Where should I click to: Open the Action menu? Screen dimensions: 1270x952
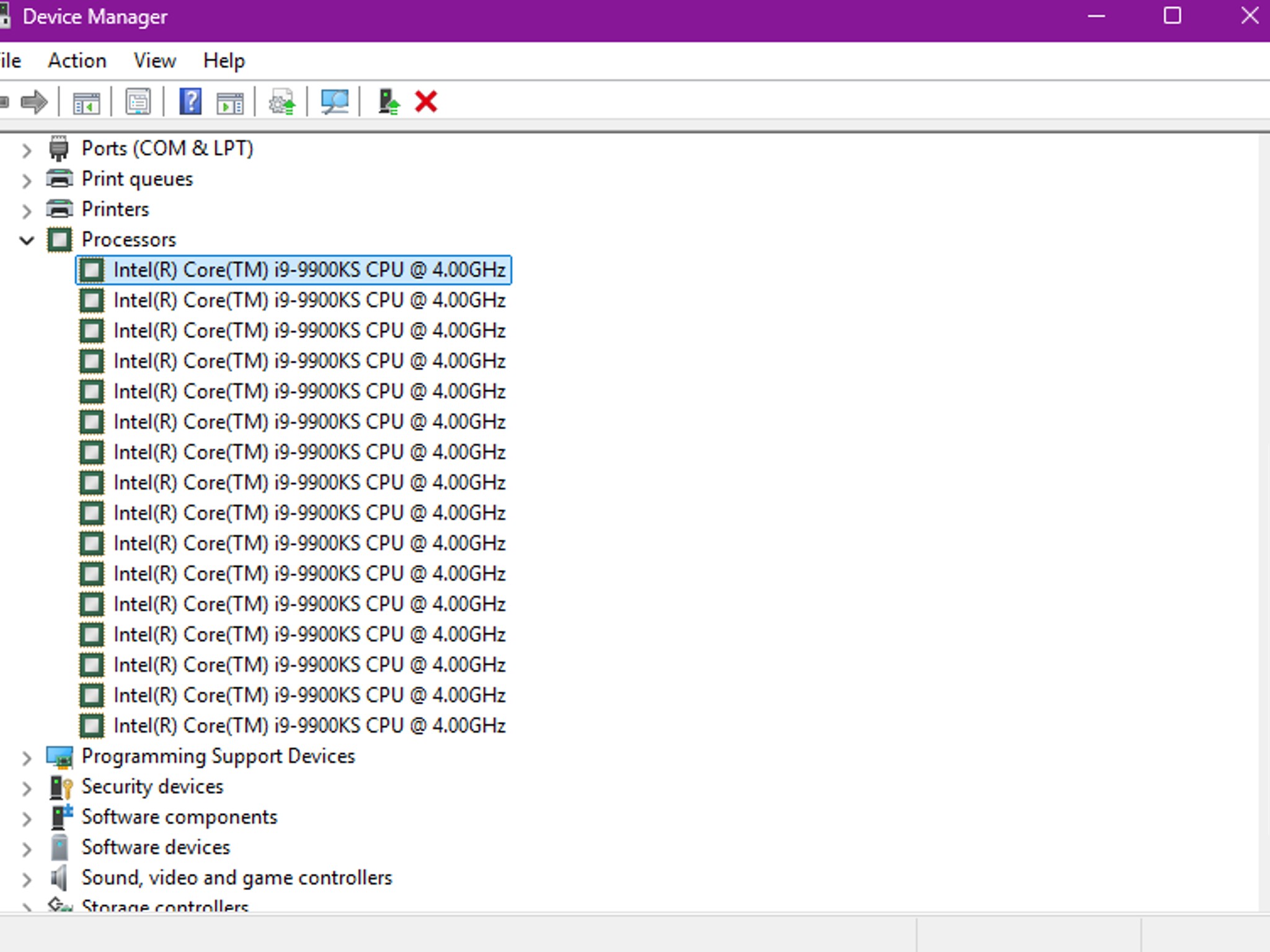click(x=77, y=61)
